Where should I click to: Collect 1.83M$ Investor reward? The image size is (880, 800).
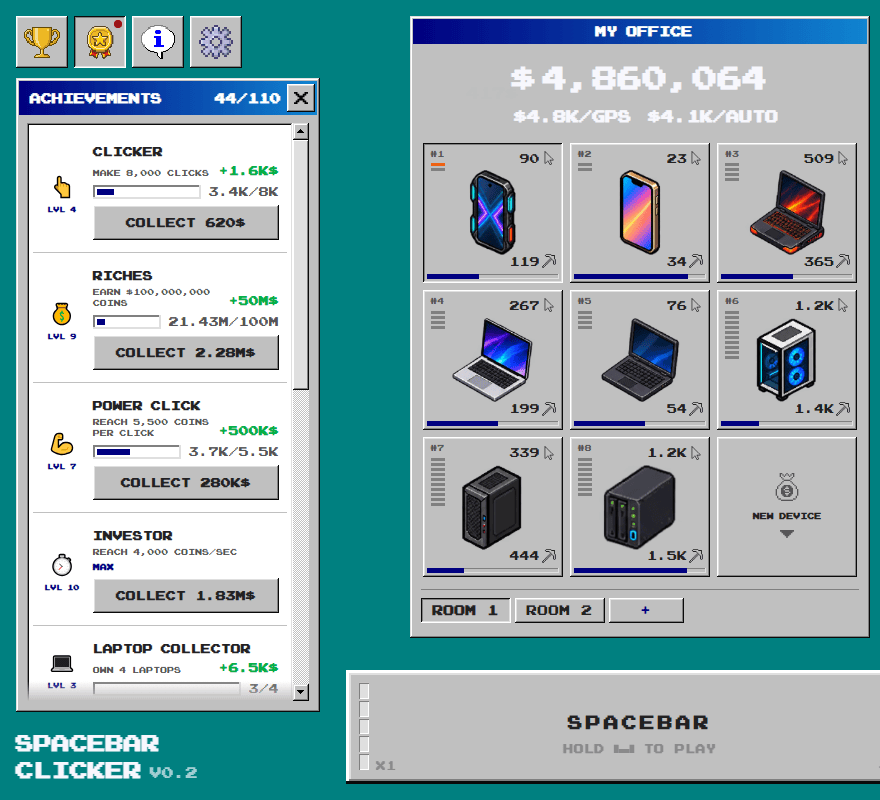(x=186, y=596)
